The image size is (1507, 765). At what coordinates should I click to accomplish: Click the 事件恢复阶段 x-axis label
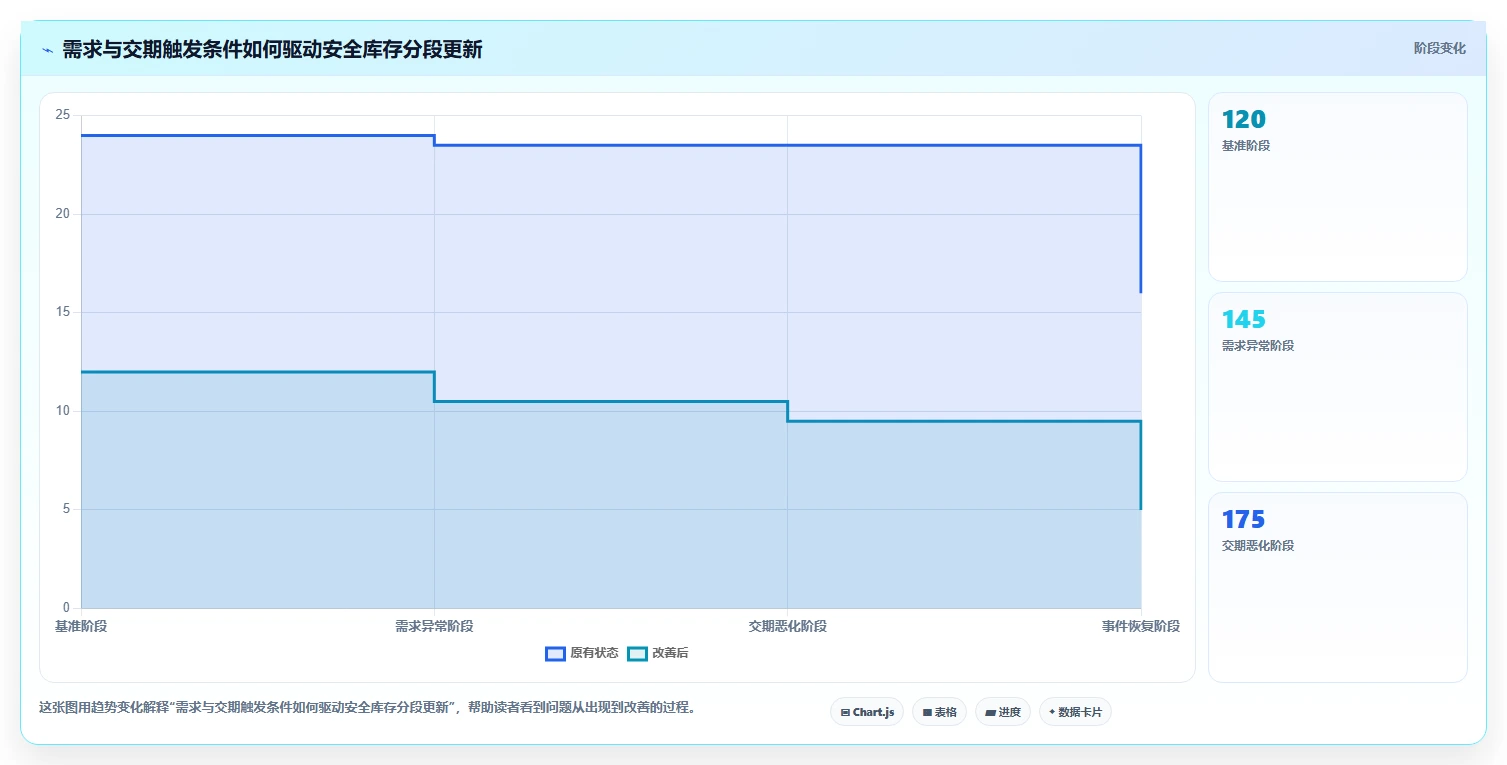pos(1141,626)
